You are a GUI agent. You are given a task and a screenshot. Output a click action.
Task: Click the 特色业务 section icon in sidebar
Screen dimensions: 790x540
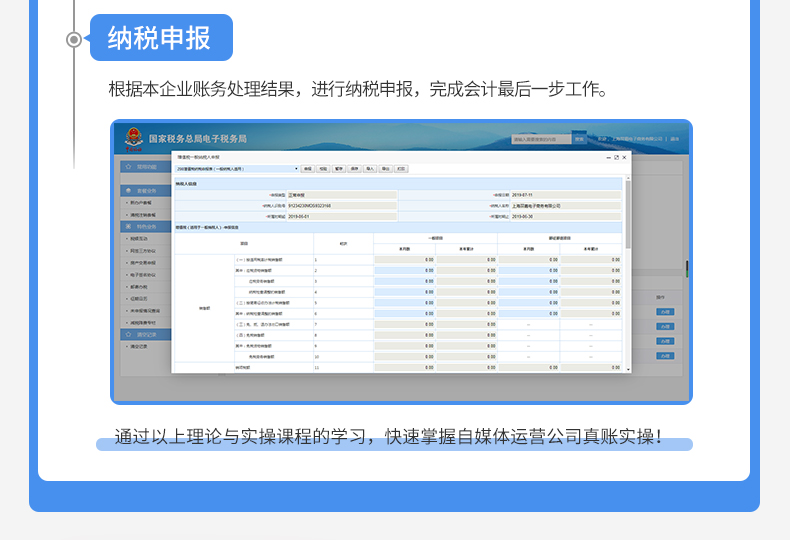pos(128,227)
